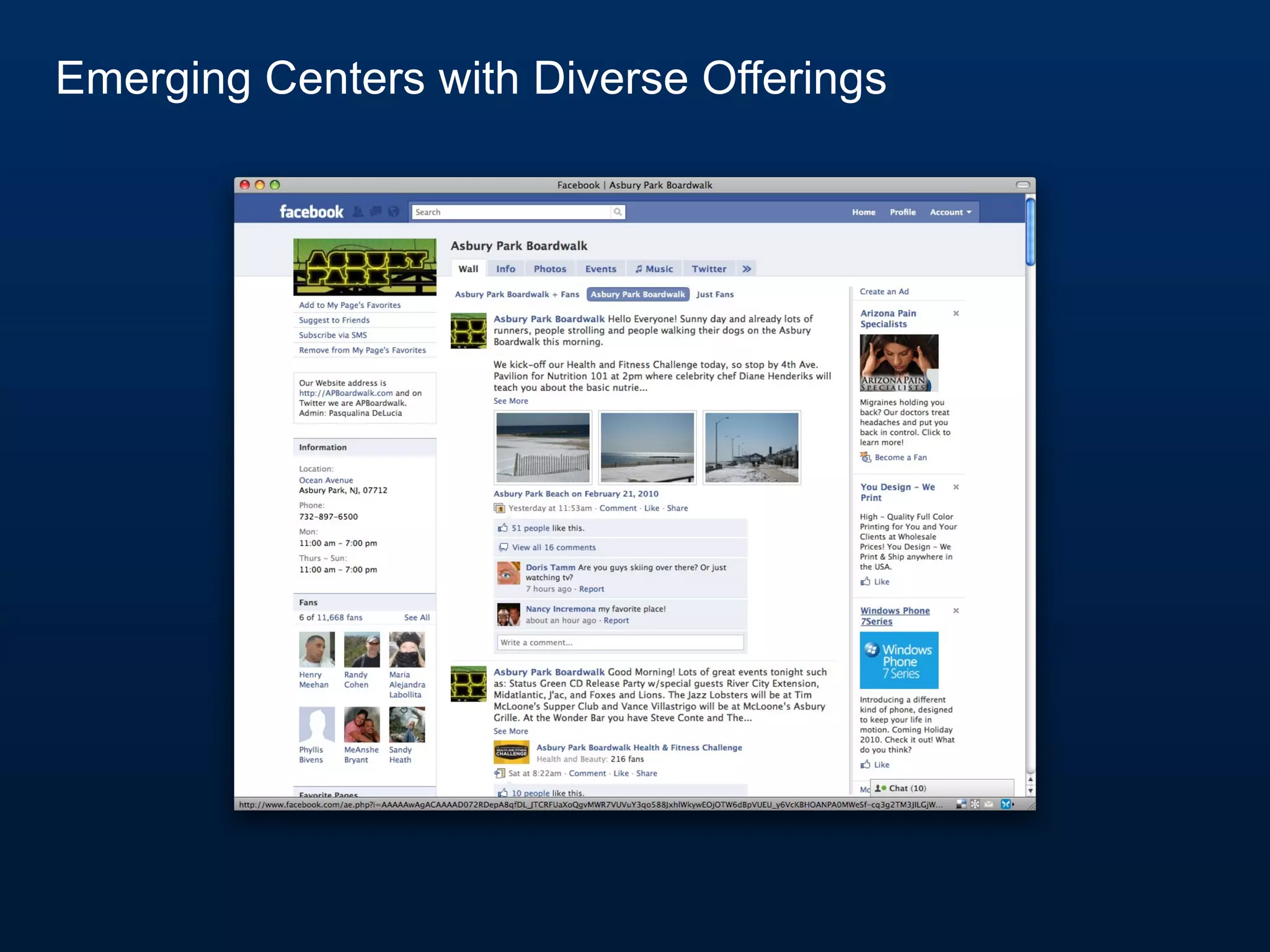Open friend requests icon in Facebook header

point(358,212)
